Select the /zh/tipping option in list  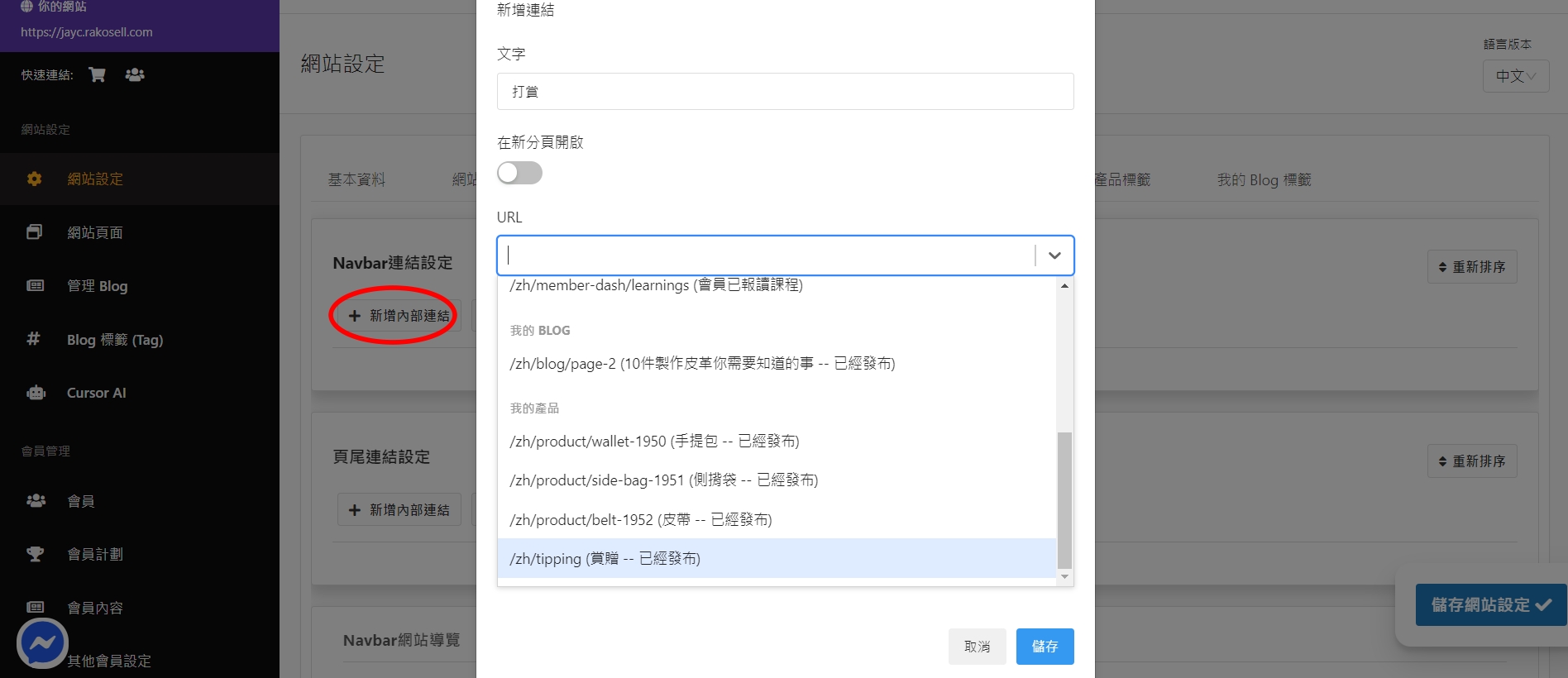pyautogui.click(x=776, y=559)
